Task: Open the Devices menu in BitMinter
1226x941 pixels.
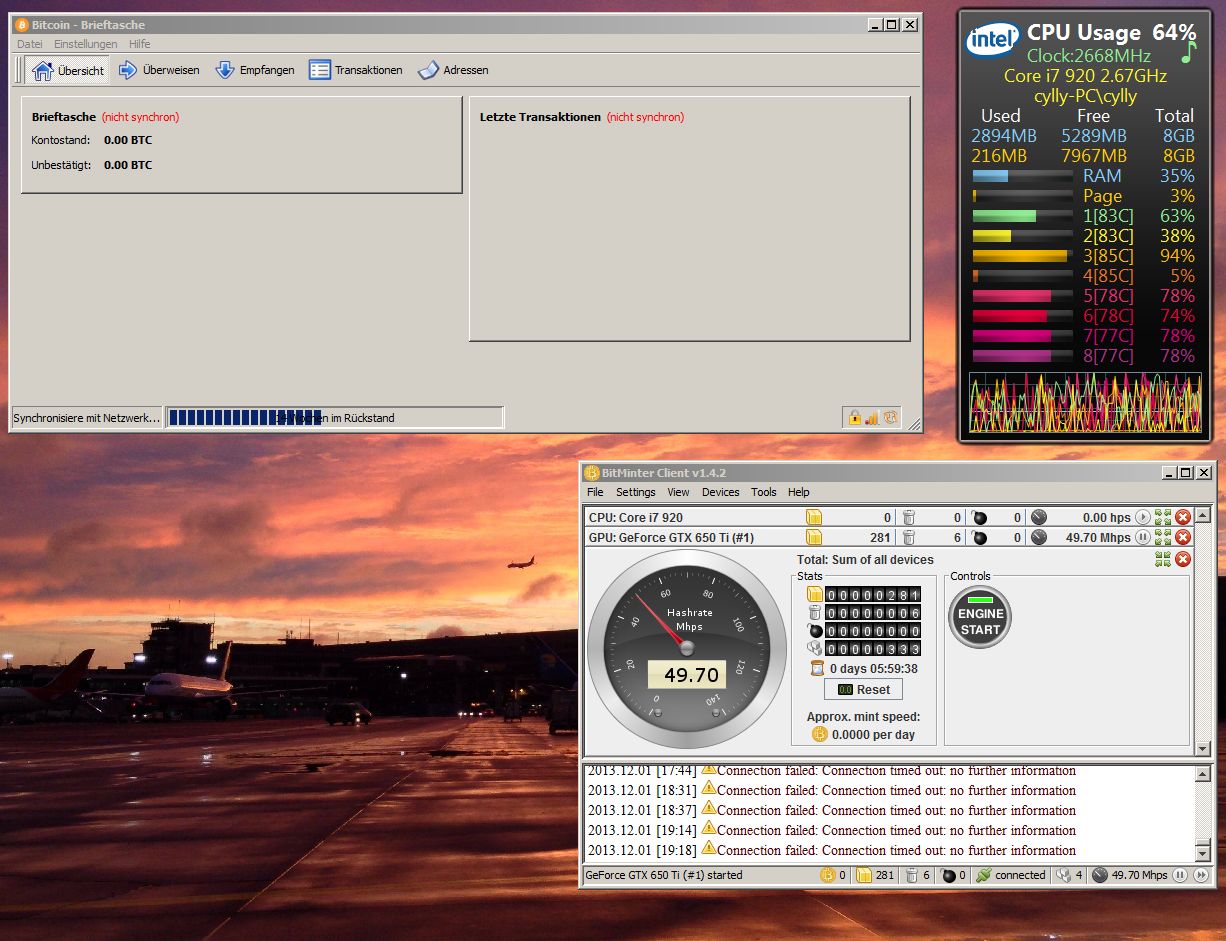Action: 720,492
